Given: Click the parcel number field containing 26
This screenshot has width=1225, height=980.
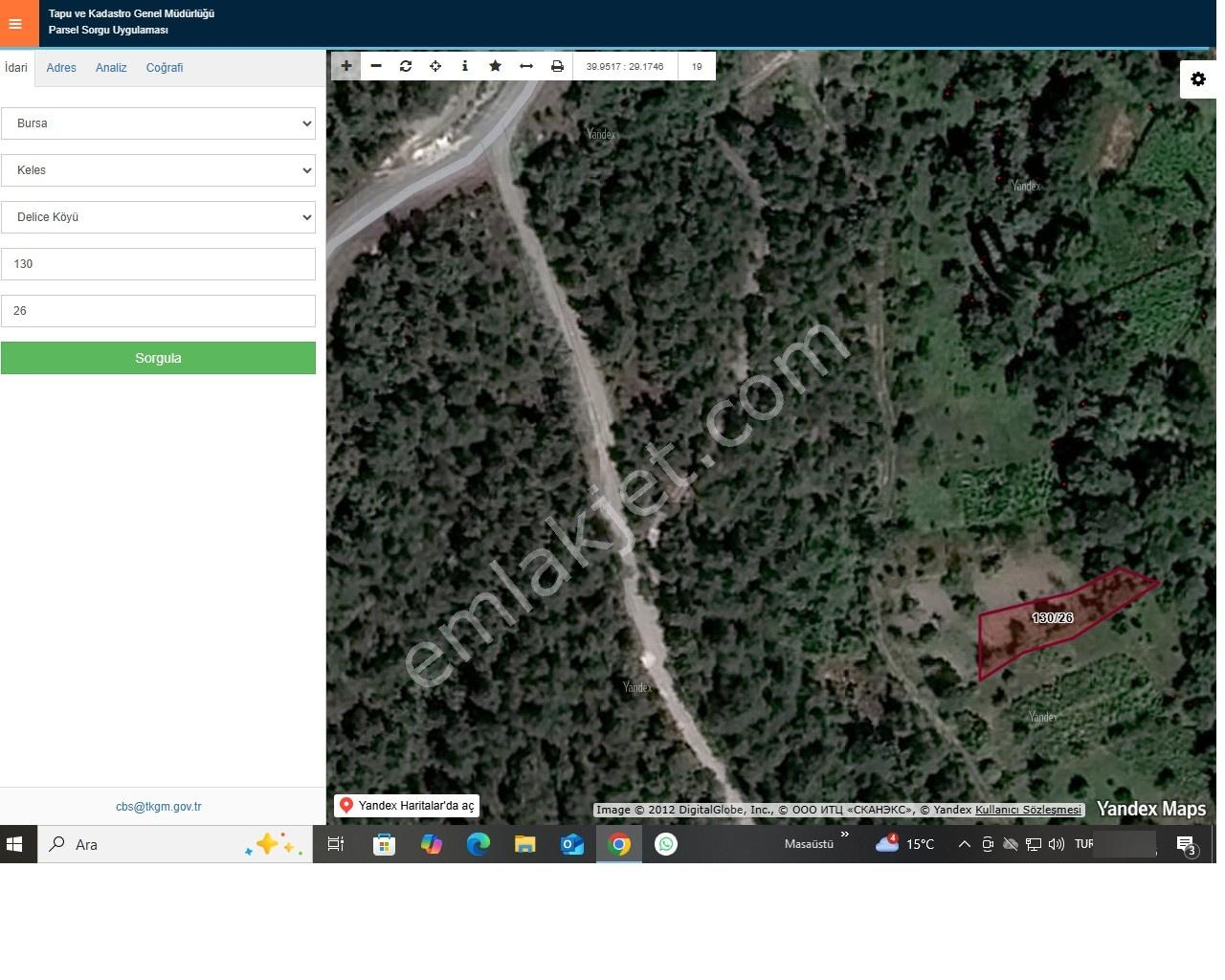Looking at the screenshot, I should tap(158, 311).
